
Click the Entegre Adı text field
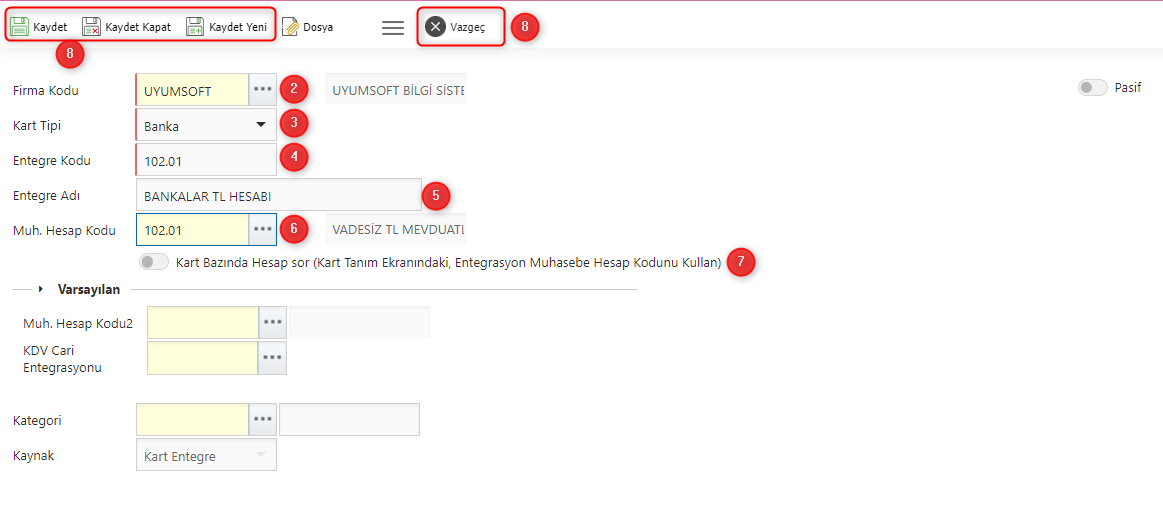tap(279, 195)
